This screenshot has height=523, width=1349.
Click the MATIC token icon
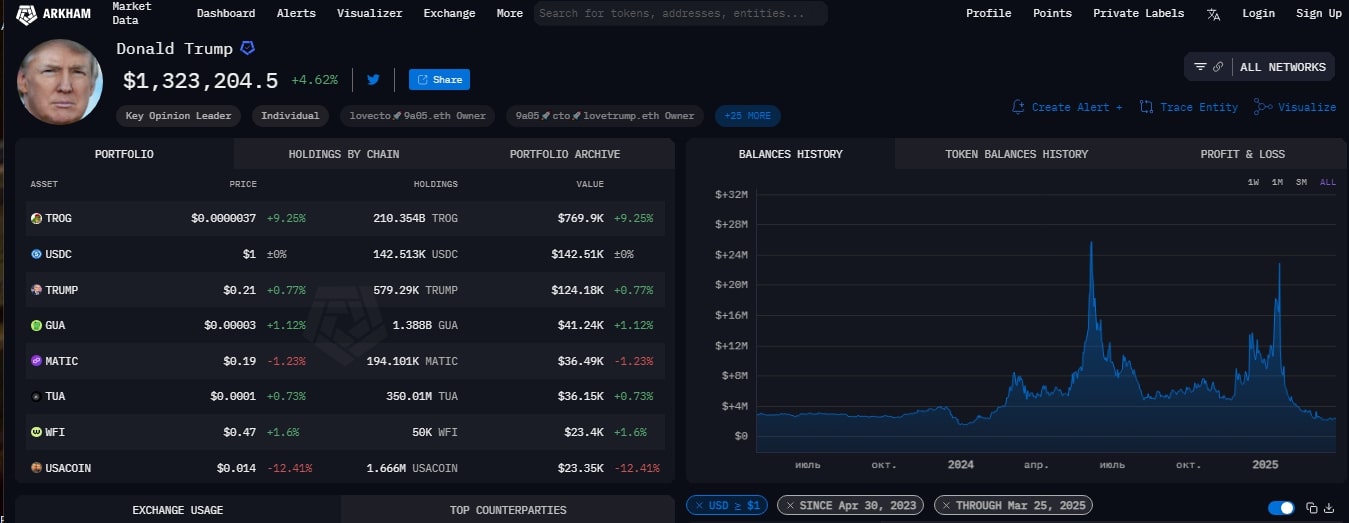pos(36,361)
